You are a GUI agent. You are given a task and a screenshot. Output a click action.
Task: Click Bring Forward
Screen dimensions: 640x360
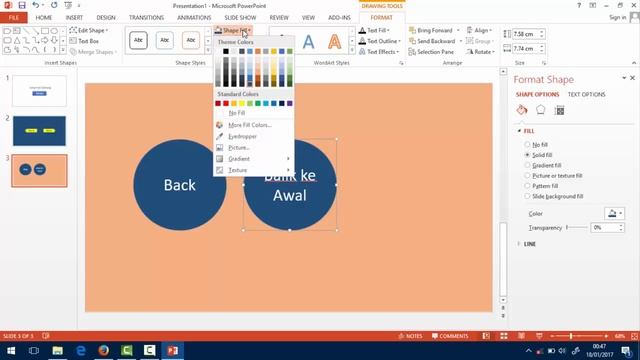(x=431, y=30)
